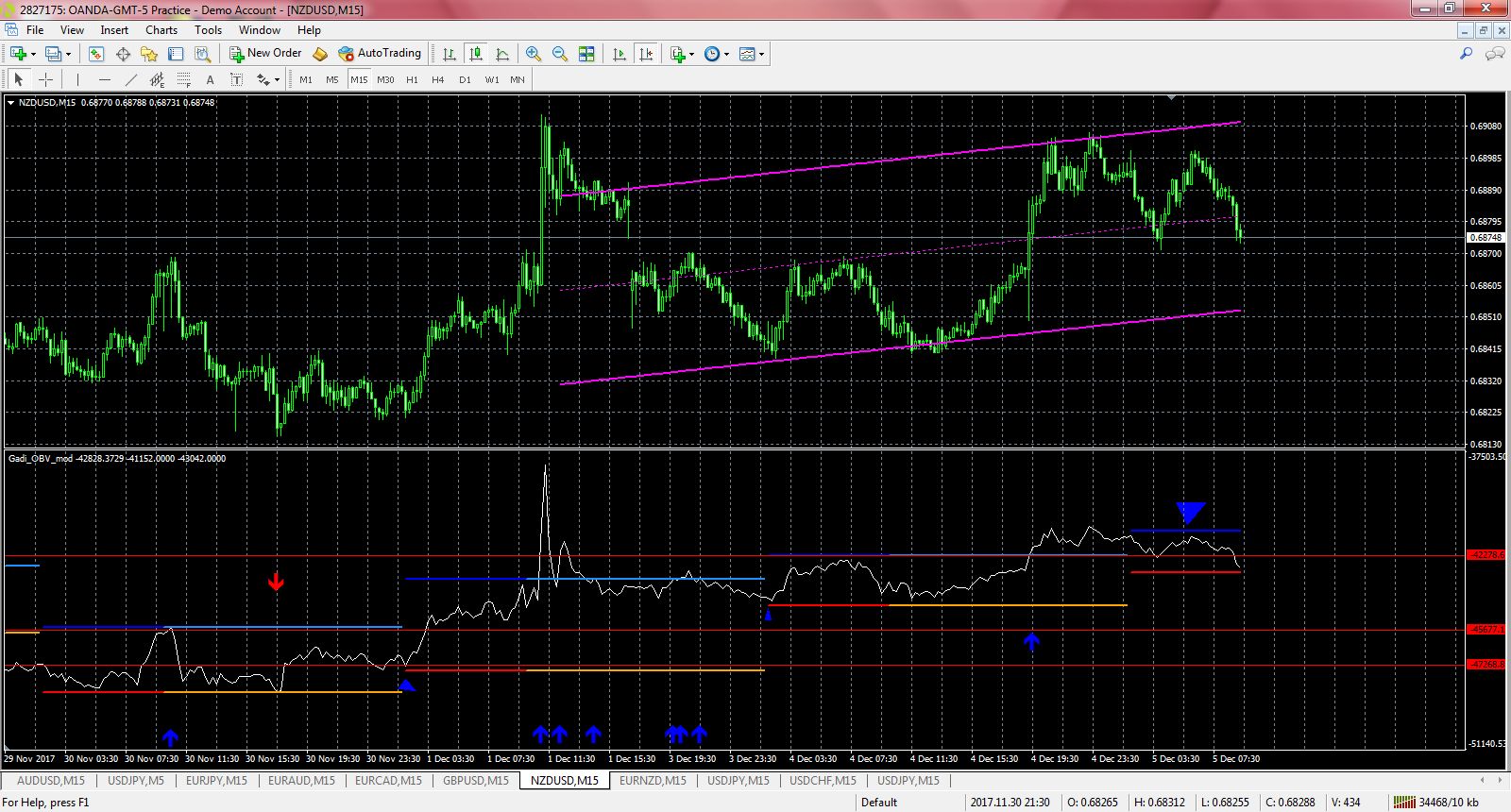1511x812 pixels.
Task: Select the trendline tool
Action: [x=130, y=79]
